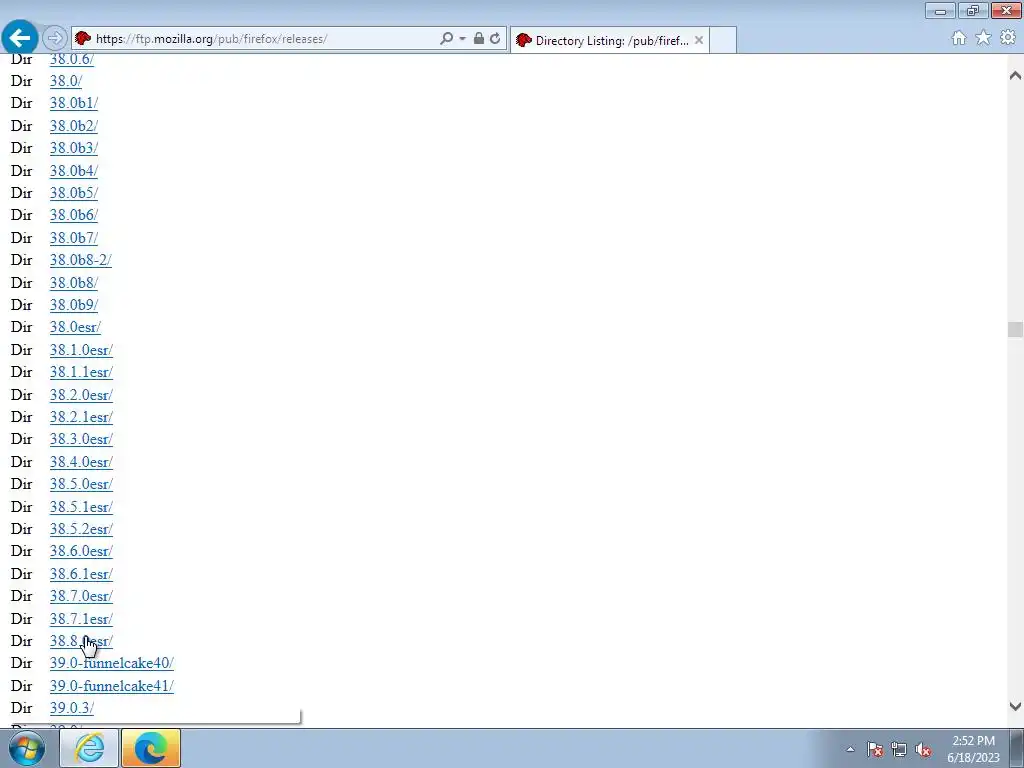The image size is (1024, 768).
Task: Open the 38.8.0esr/ directory link
Action: pos(81,643)
